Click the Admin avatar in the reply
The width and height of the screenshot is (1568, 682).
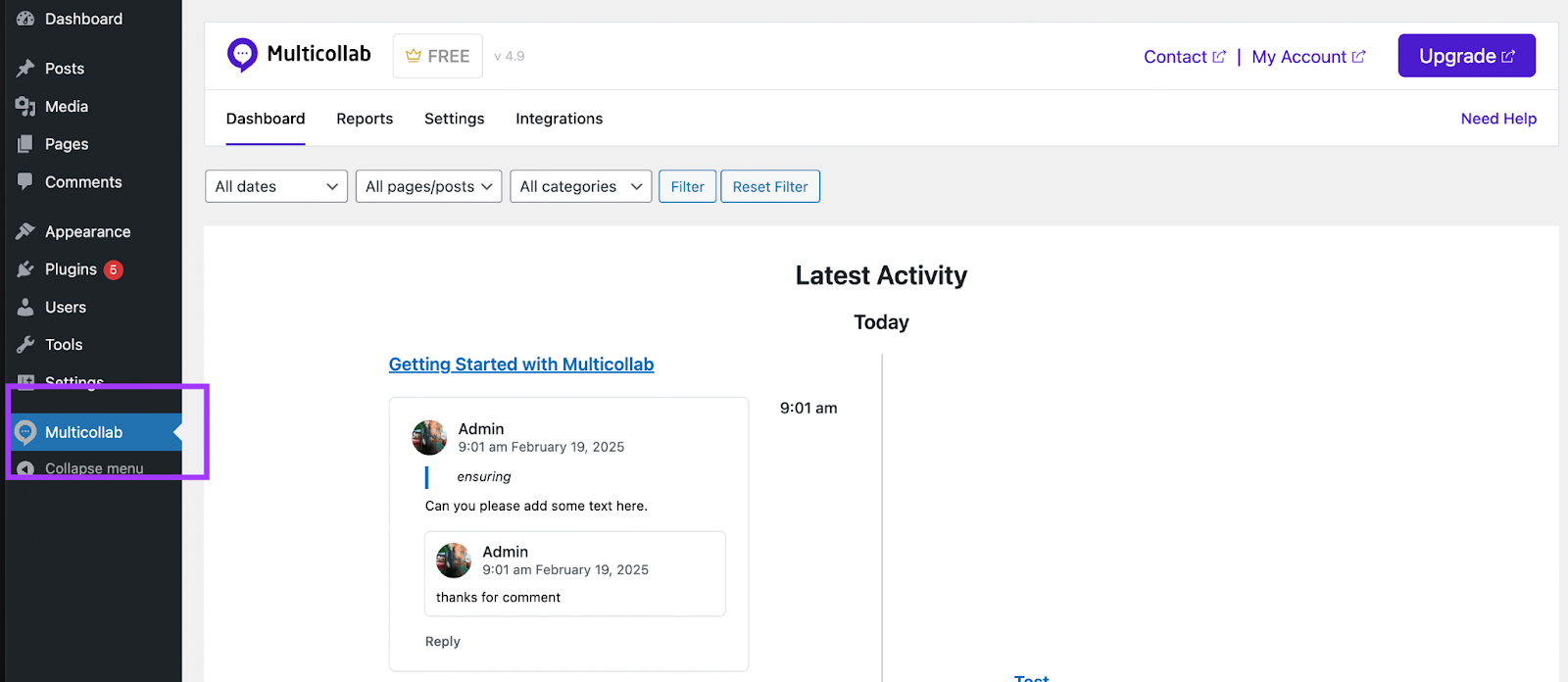454,560
